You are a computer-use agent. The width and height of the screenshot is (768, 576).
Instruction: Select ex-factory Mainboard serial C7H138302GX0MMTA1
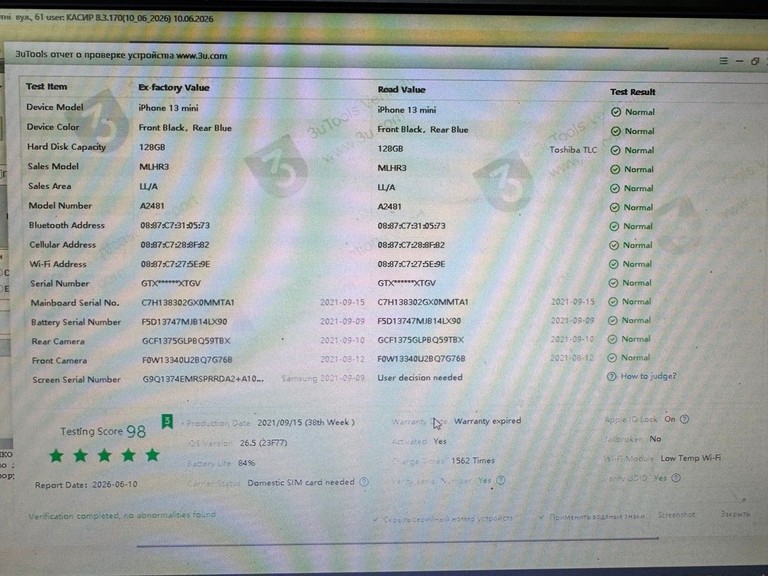pos(188,303)
